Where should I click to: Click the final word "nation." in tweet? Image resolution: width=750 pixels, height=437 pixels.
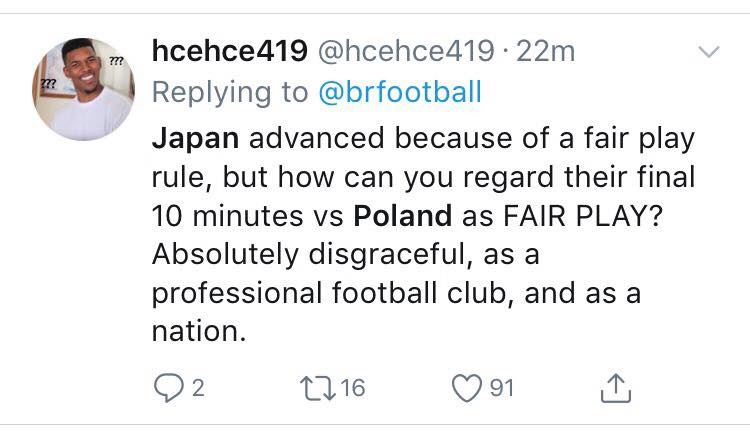198,333
